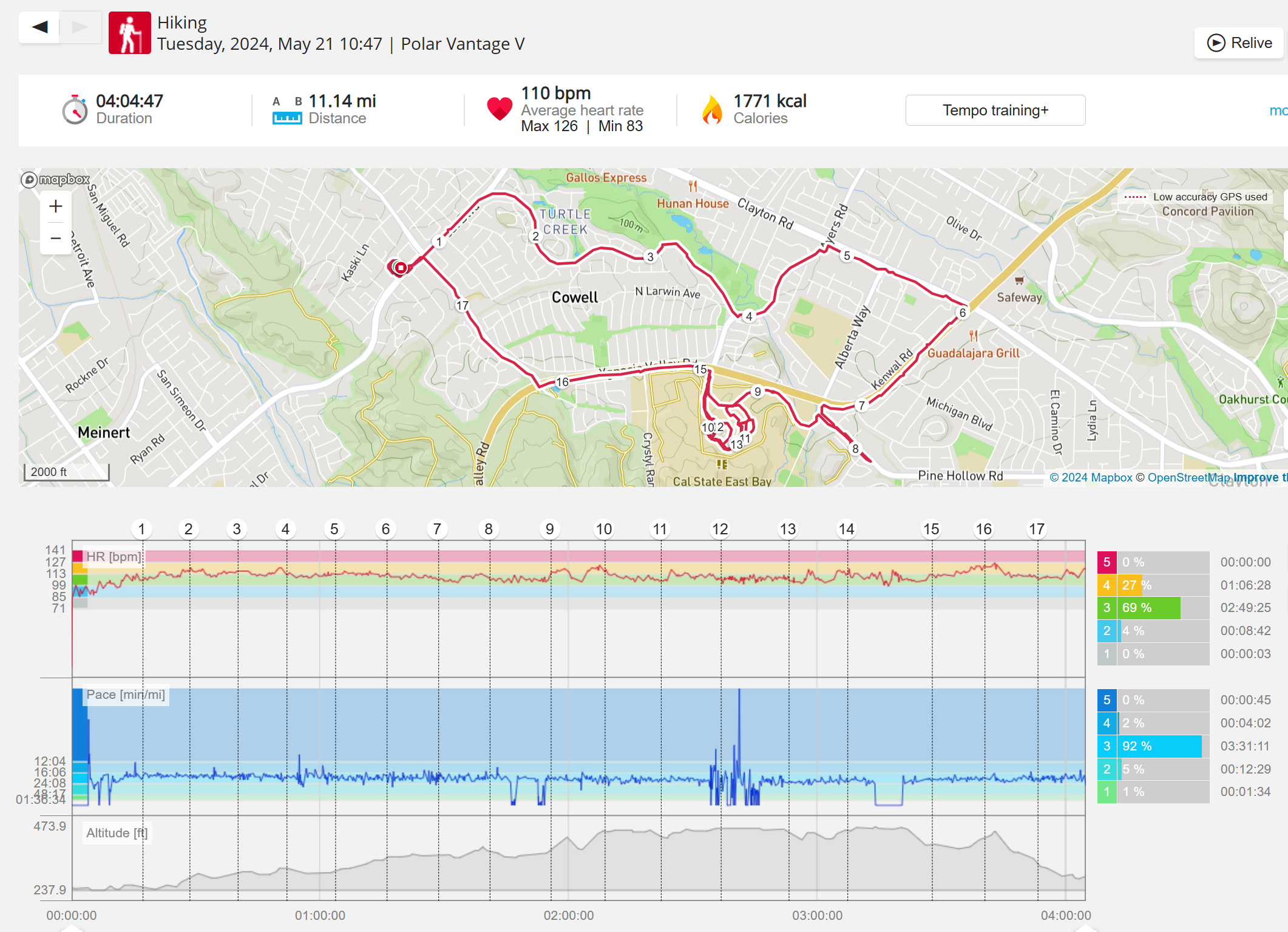Open Relive playback of route
This screenshot has width=1288, height=932.
[x=1239, y=43]
